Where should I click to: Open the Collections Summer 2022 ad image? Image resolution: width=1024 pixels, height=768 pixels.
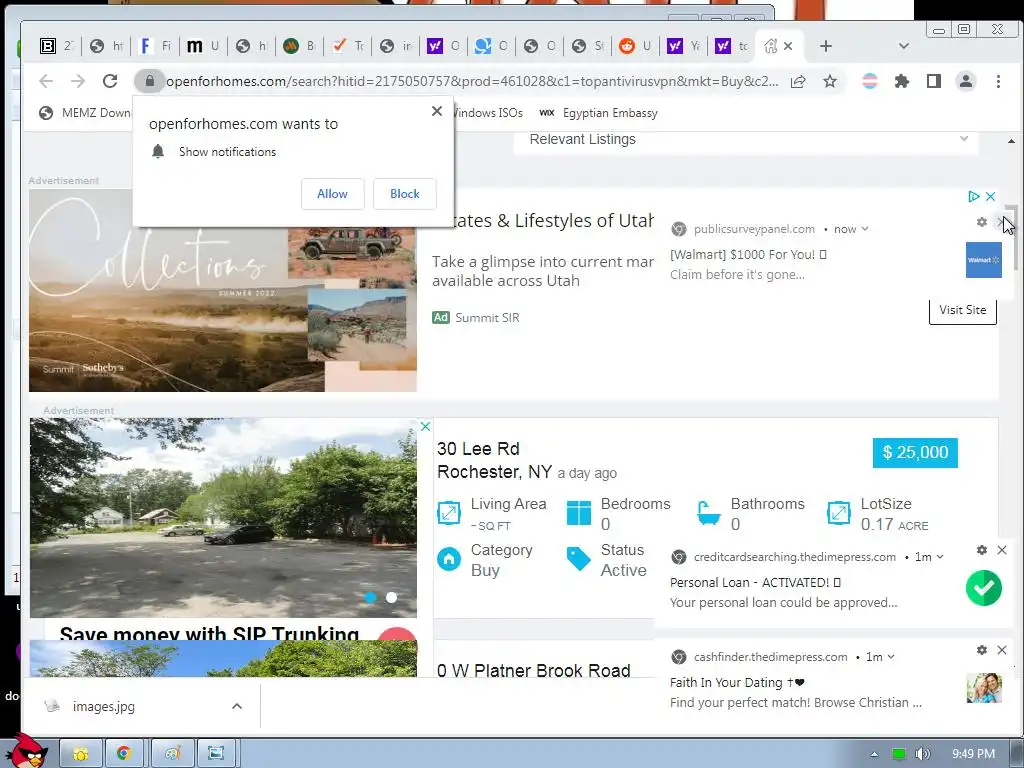click(x=223, y=291)
